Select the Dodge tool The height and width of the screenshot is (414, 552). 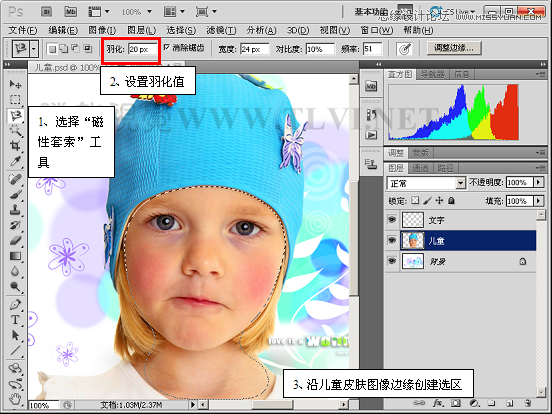15,287
